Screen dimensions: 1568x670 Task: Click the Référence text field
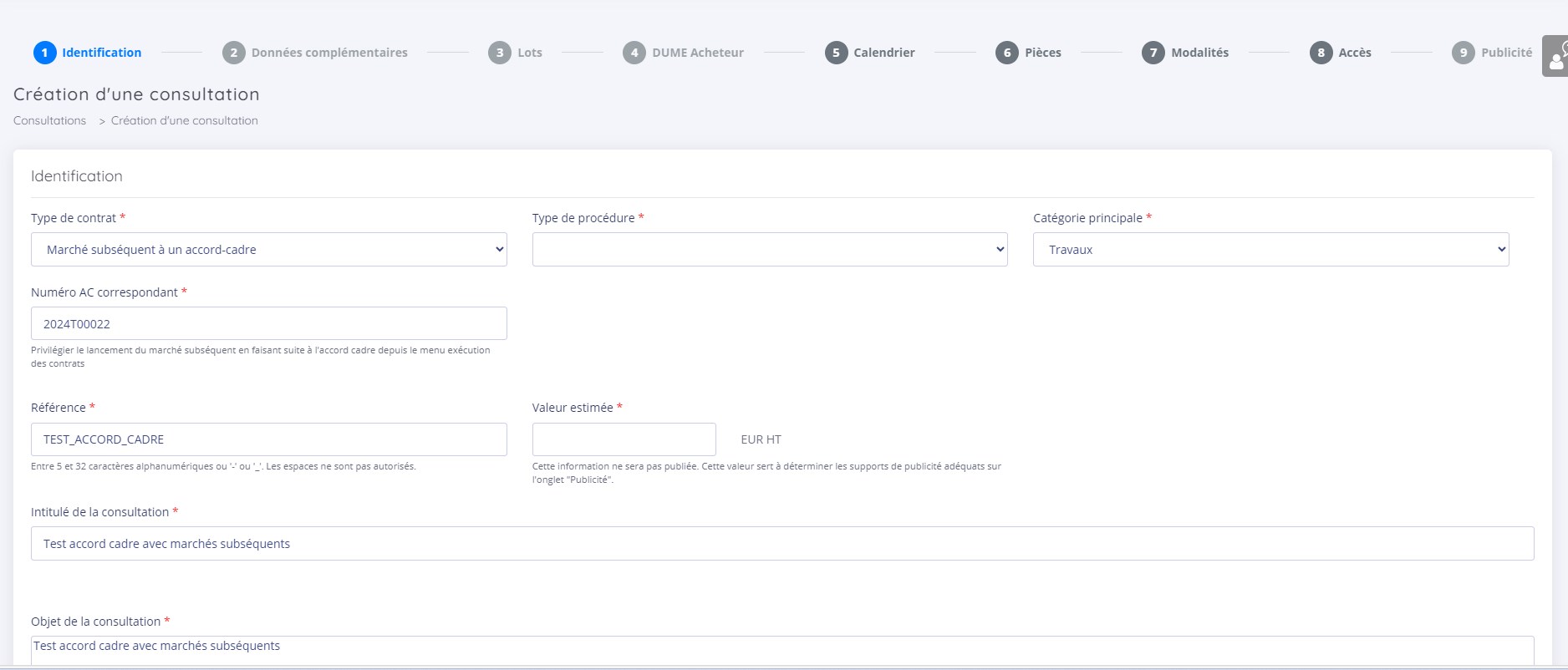268,439
